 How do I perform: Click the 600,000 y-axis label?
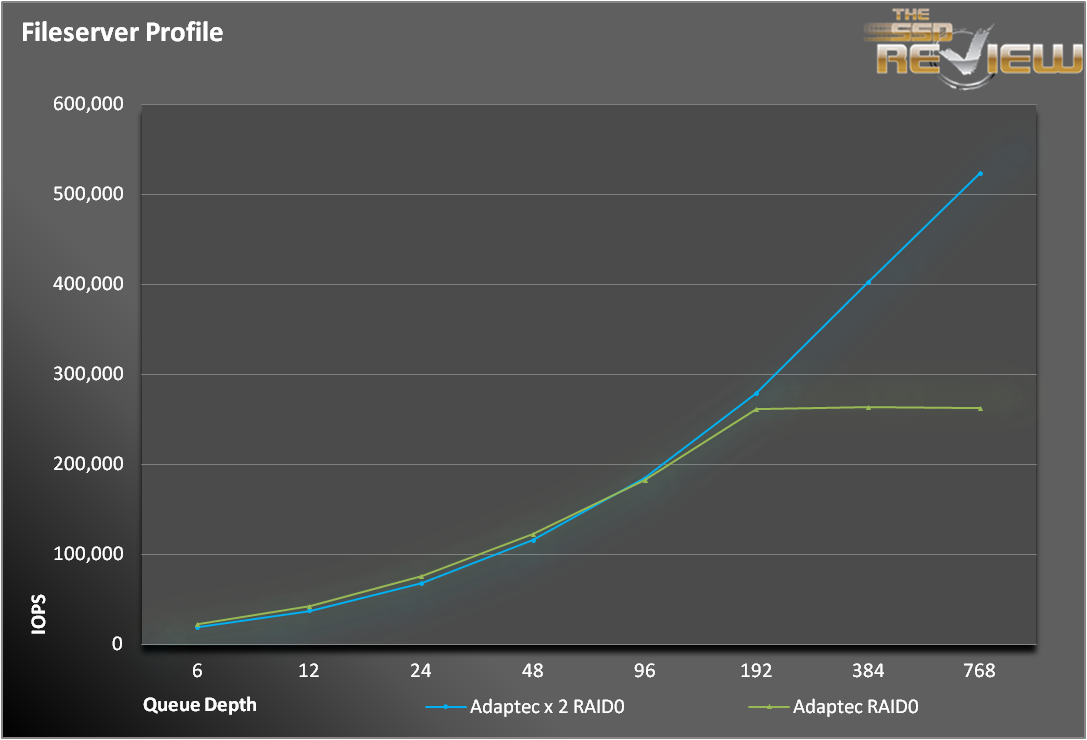(85, 104)
